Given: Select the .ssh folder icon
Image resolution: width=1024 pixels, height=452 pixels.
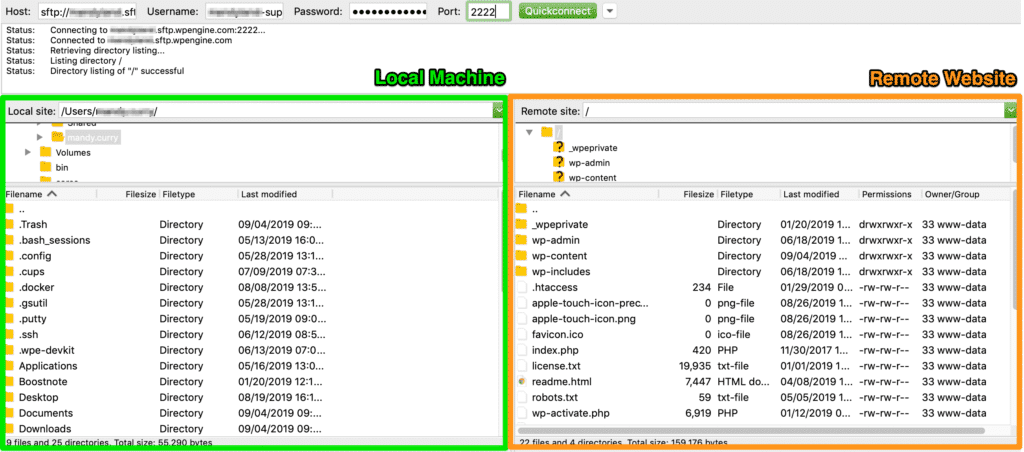Looking at the screenshot, I should pyautogui.click(x=9, y=335).
